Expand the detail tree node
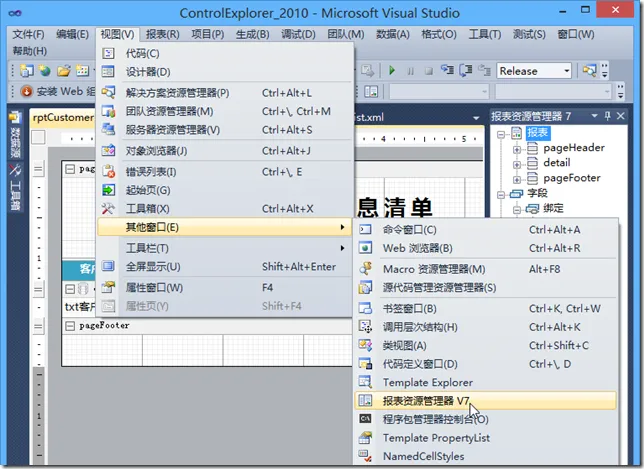 click(x=516, y=163)
